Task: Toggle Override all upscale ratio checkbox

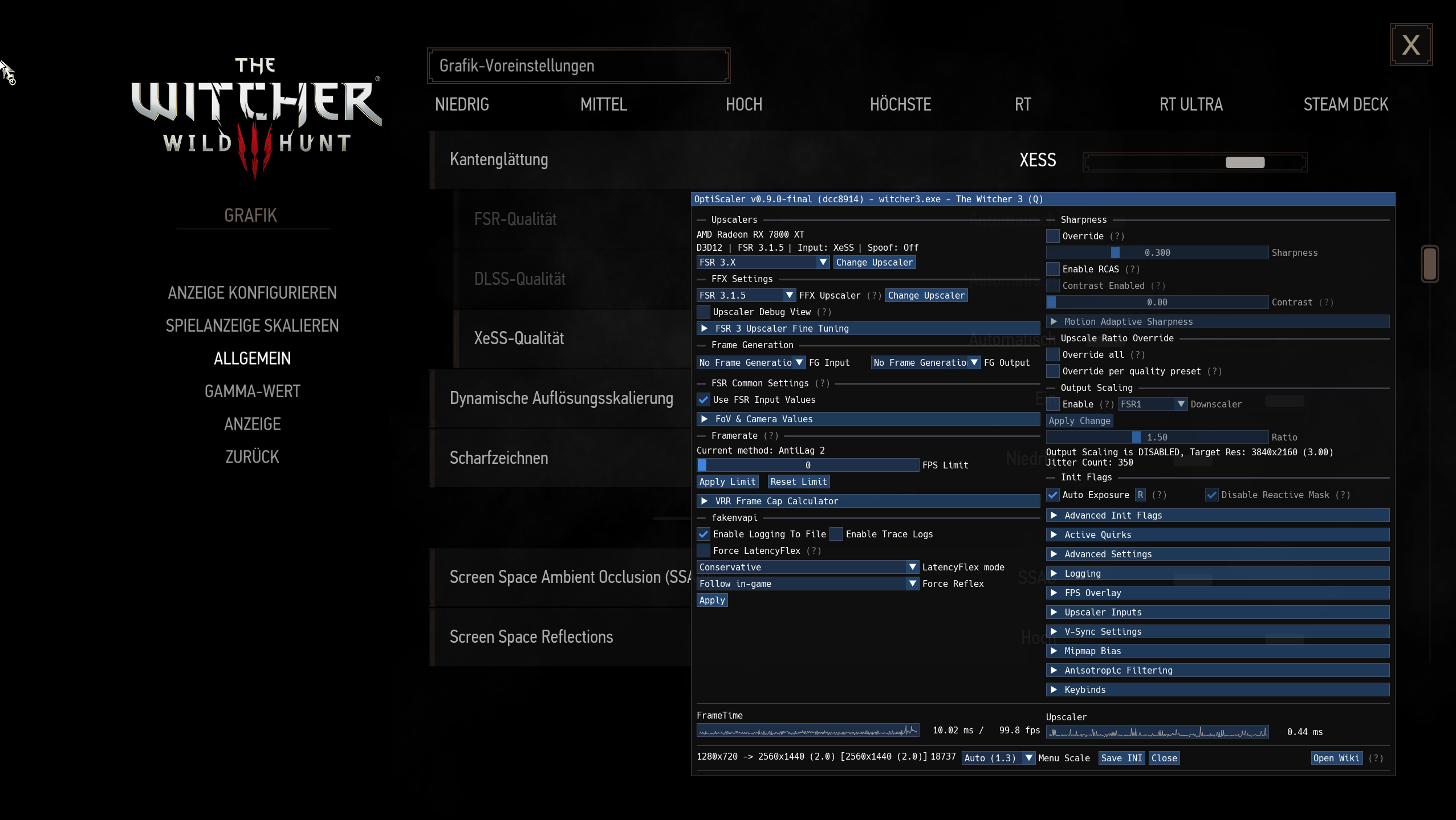Action: [x=1053, y=354]
